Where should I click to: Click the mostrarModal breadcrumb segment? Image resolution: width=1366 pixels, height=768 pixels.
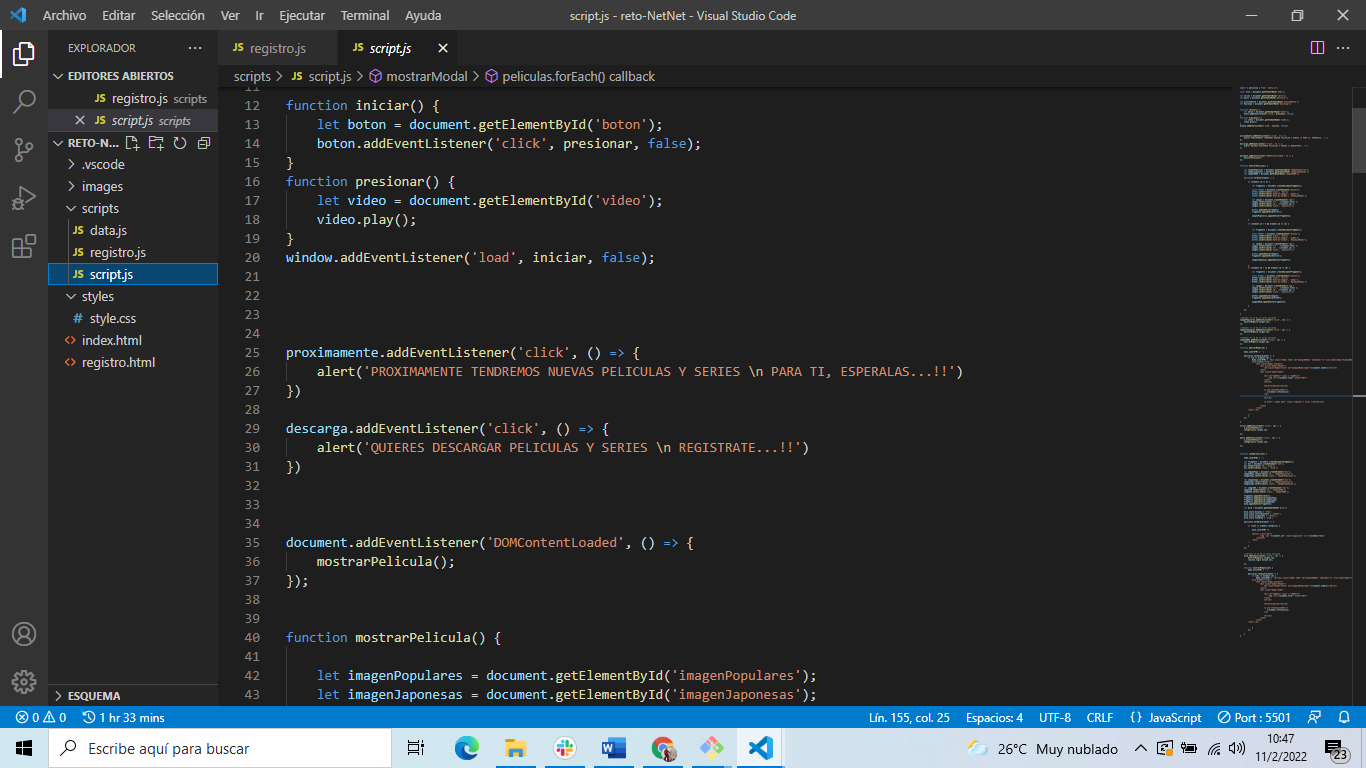[417, 76]
